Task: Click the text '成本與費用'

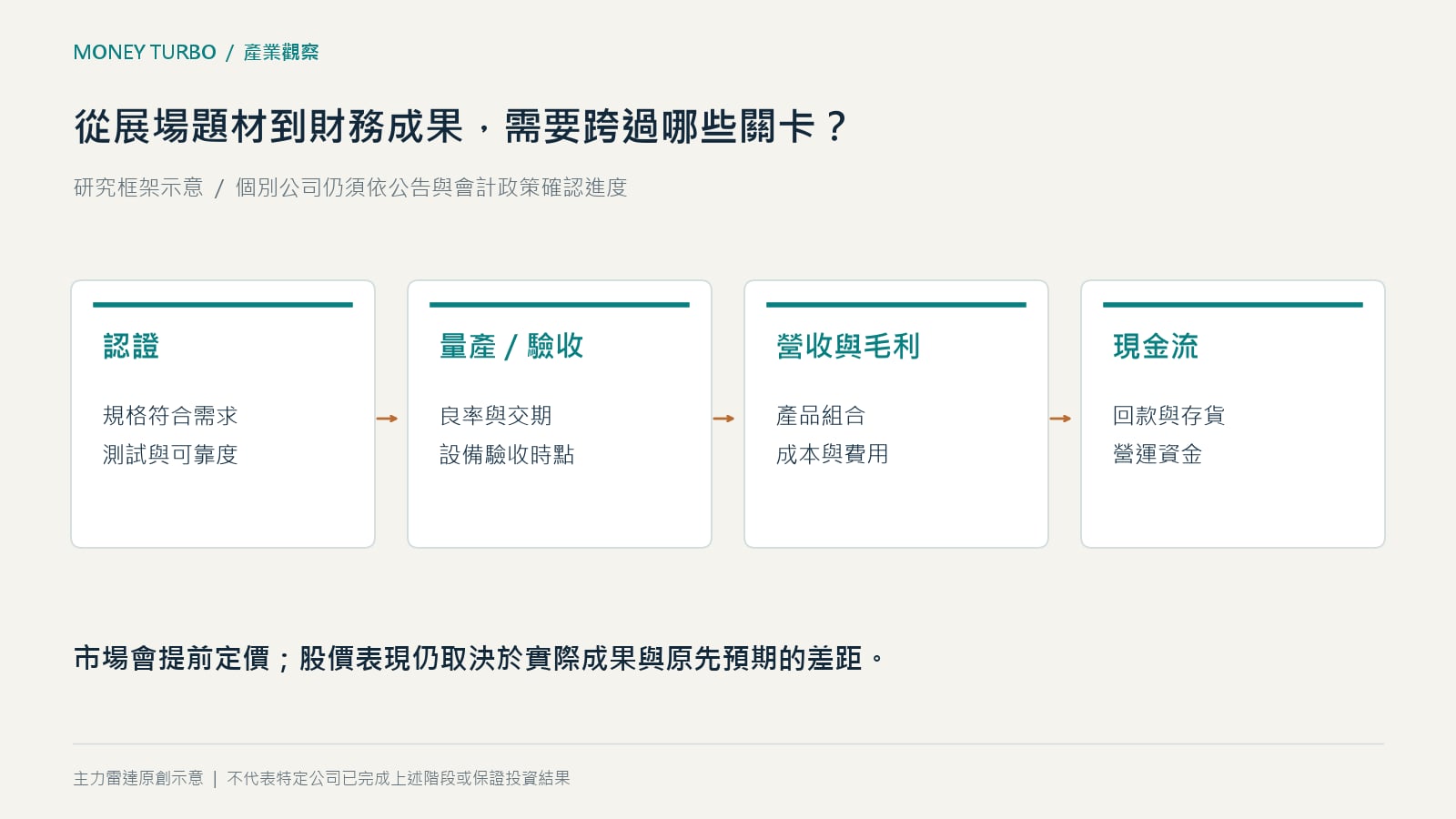Action: point(833,454)
